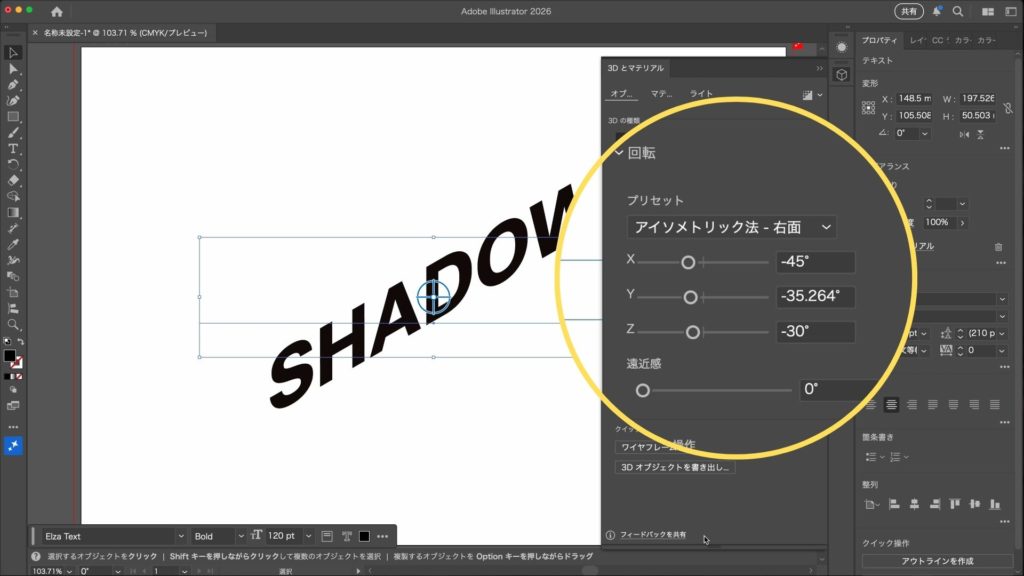Click the アウトラインを作成 button
This screenshot has height=576, width=1024.
[x=936, y=561]
